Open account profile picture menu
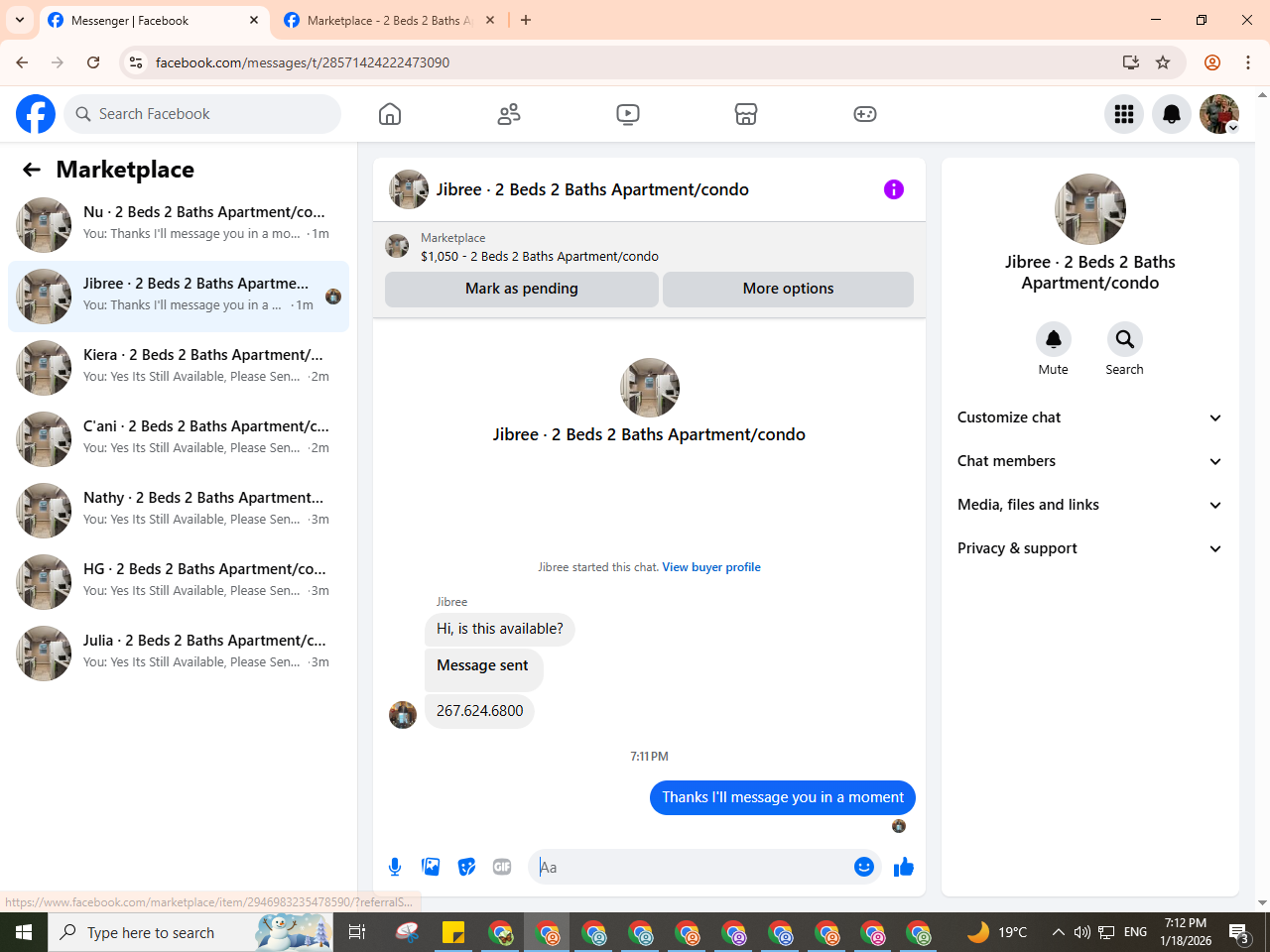Screen dimensions: 1270x952 pos(1219,114)
